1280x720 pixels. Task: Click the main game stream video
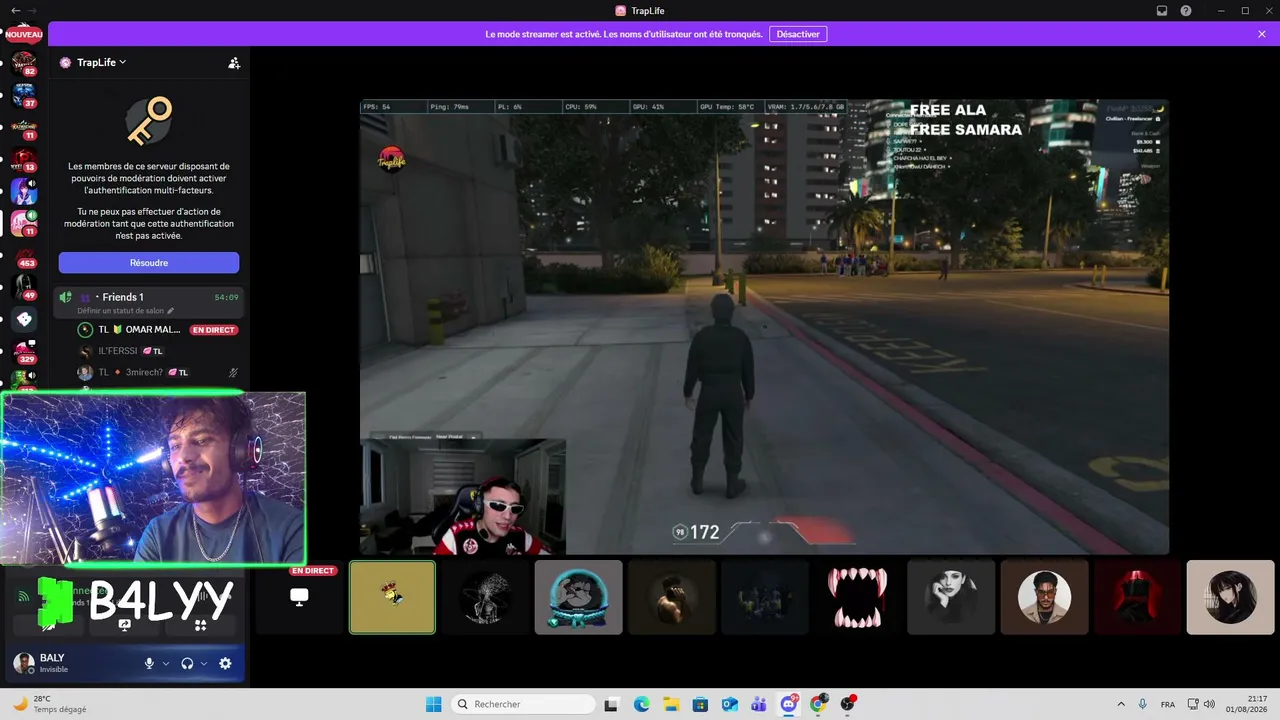pyautogui.click(x=764, y=327)
